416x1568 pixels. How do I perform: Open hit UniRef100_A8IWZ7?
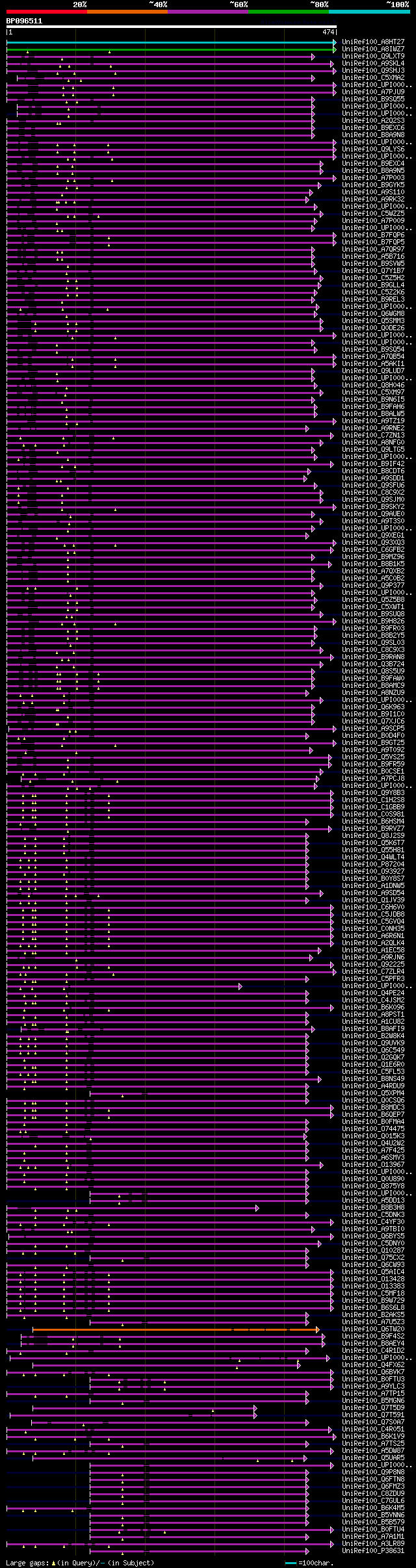point(373,49)
